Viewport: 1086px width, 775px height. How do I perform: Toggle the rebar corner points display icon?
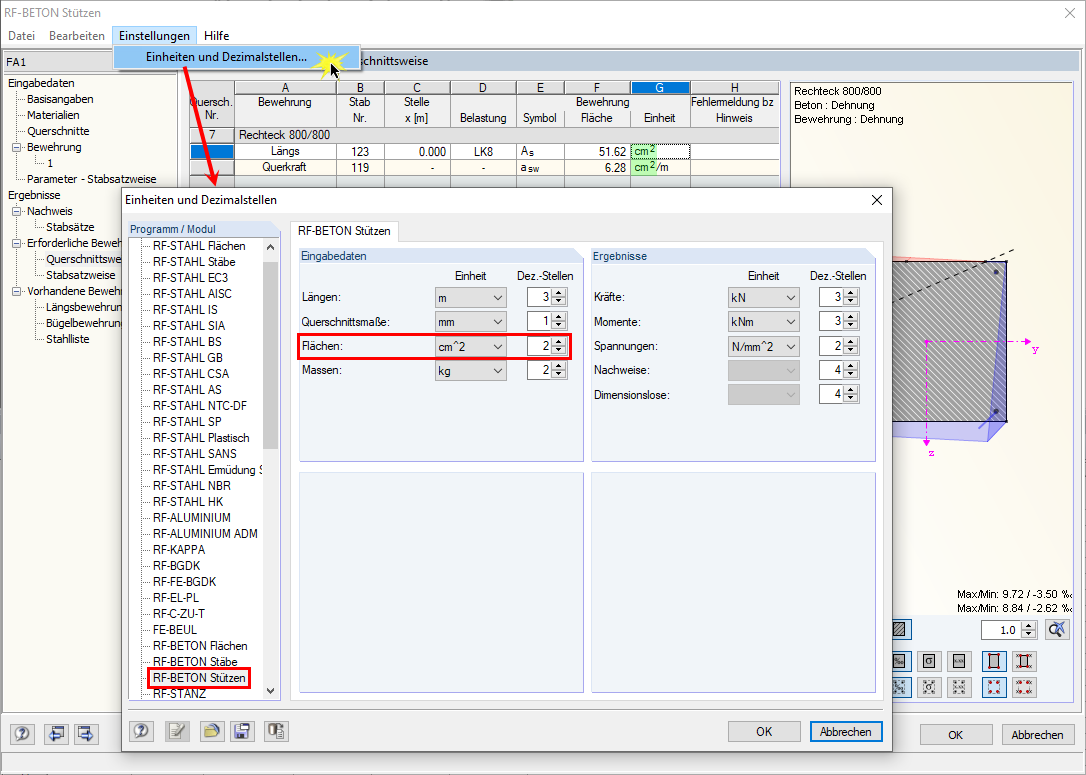[x=994, y=660]
